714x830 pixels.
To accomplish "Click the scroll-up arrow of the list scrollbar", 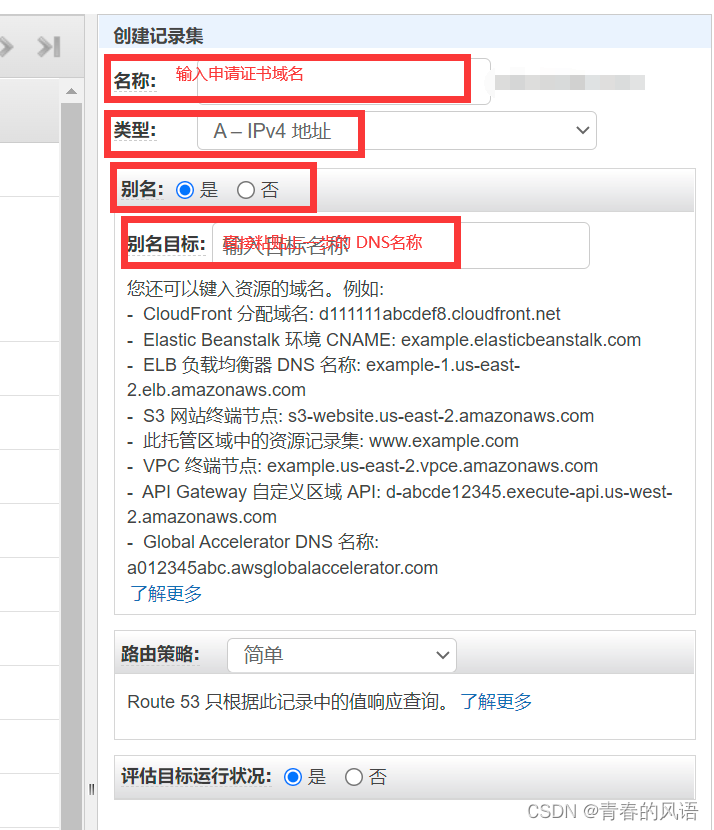I will click(x=71, y=91).
